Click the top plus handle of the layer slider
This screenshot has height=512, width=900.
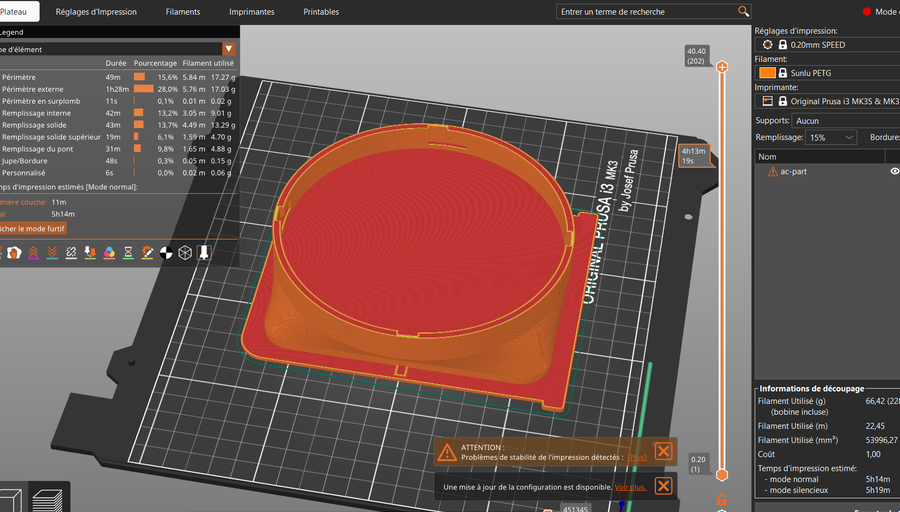(x=722, y=67)
